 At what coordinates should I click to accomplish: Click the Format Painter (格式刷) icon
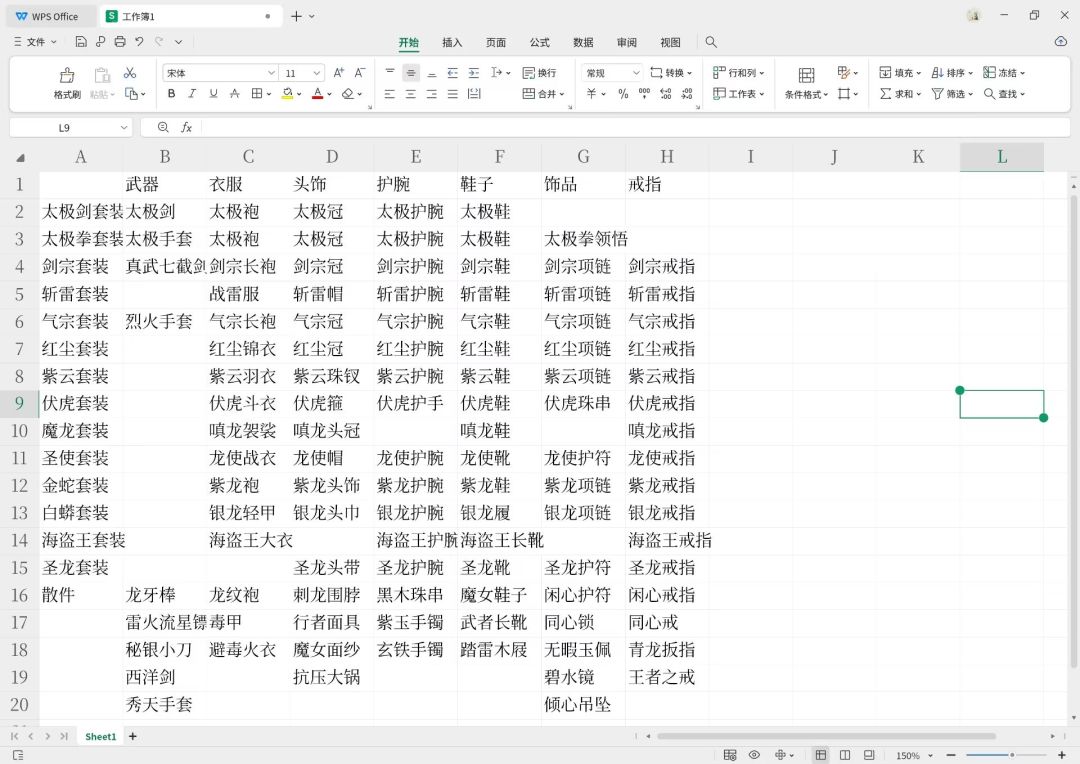pos(67,74)
